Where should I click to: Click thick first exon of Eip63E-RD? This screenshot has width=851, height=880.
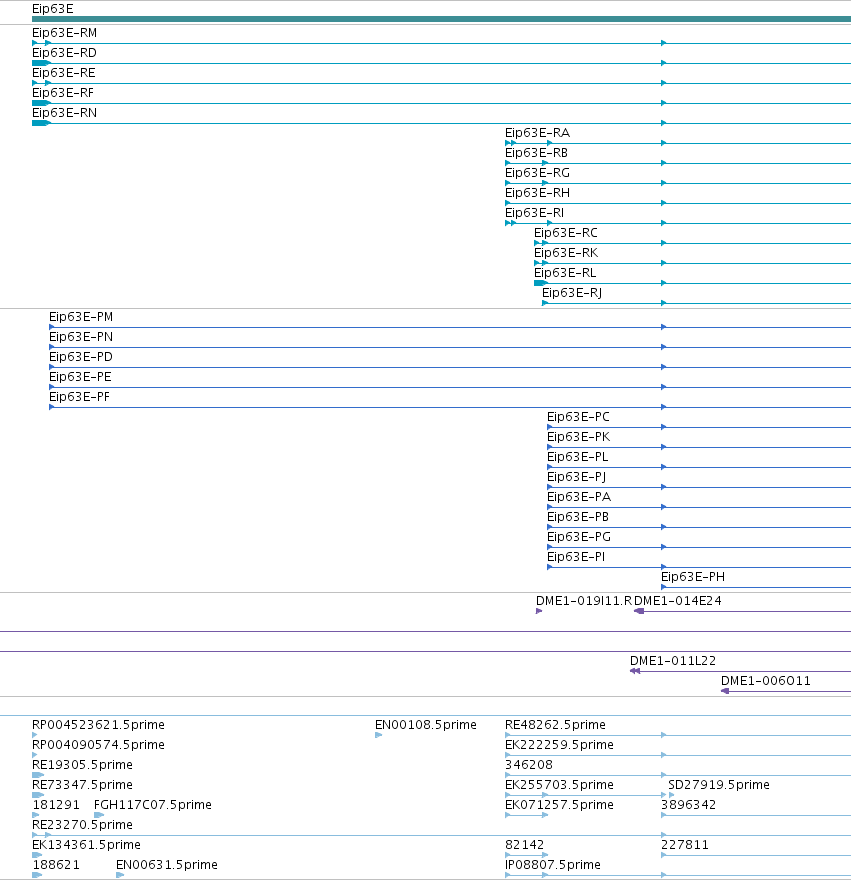tap(41, 63)
